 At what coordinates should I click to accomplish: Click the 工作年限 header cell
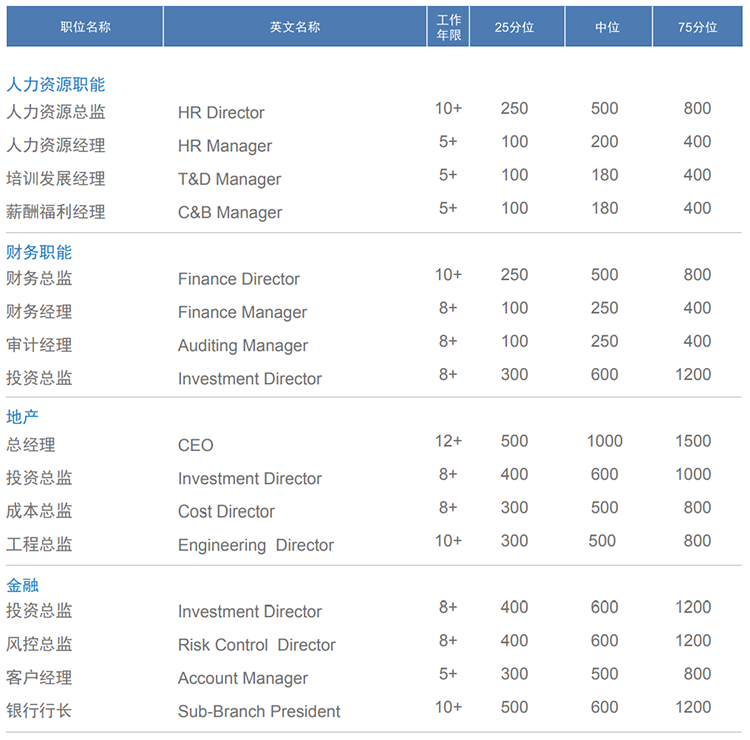[x=449, y=27]
